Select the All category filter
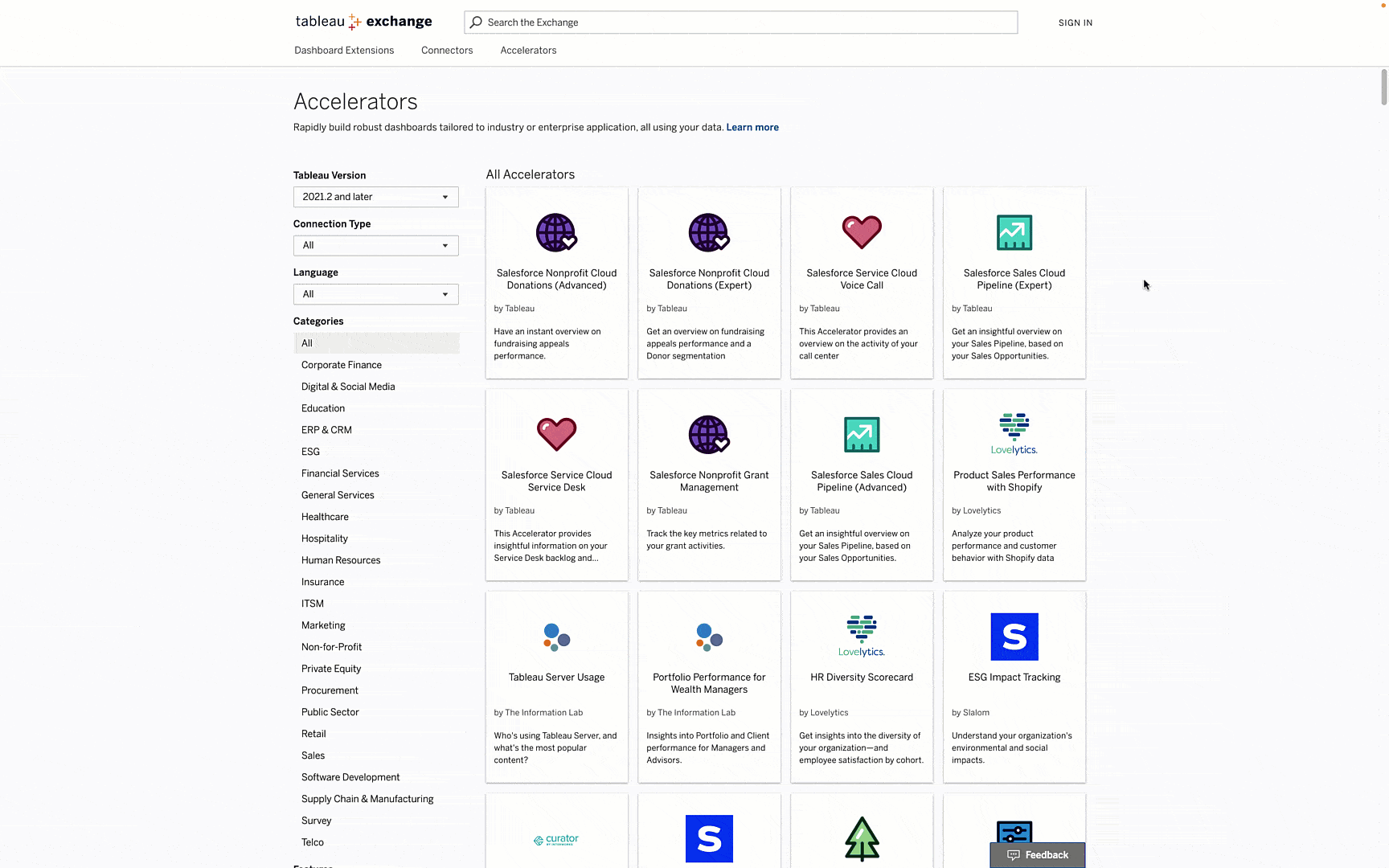This screenshot has width=1389, height=868. point(376,343)
